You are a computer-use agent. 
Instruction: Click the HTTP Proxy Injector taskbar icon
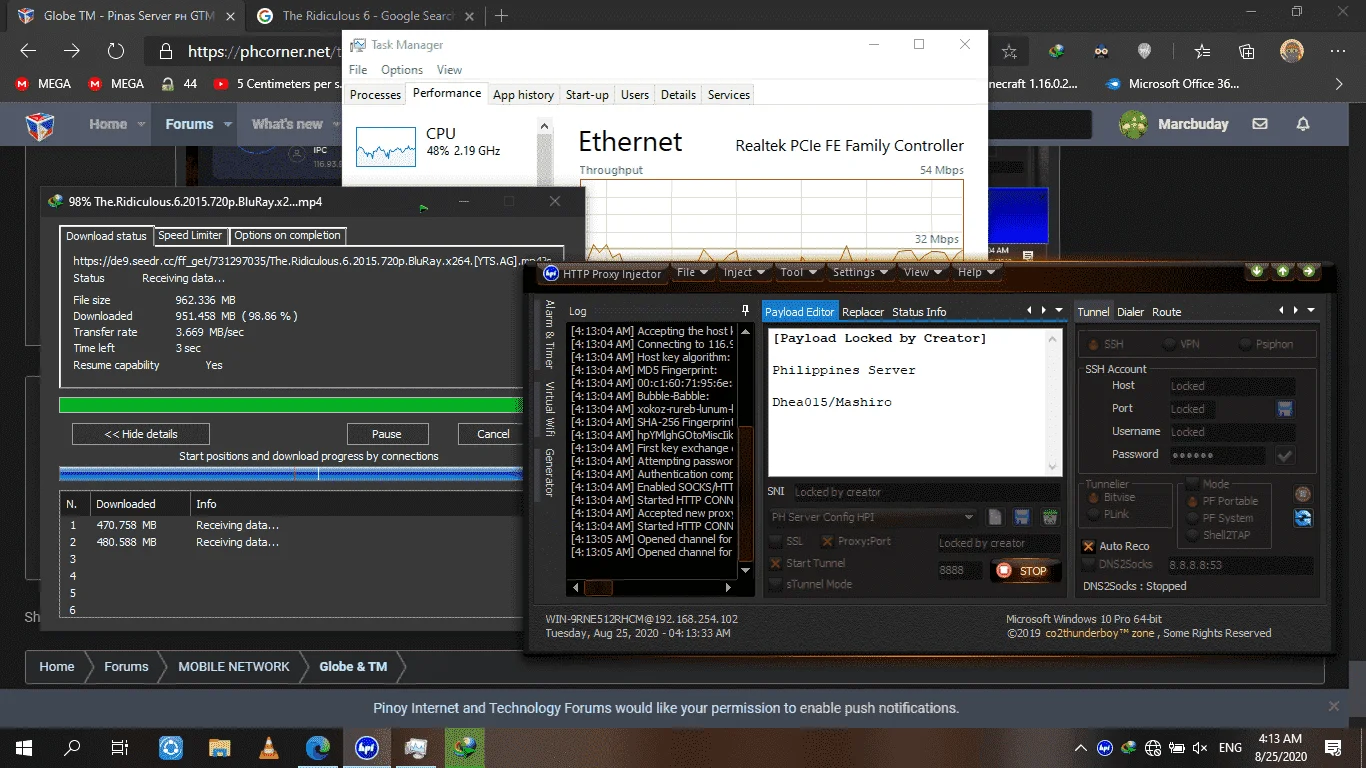367,747
